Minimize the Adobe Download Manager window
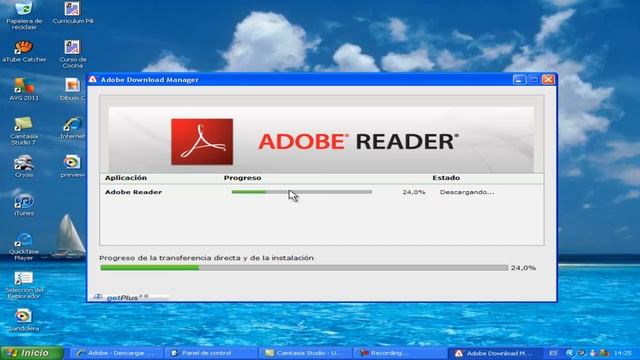The height and width of the screenshot is (360, 640). click(x=519, y=80)
